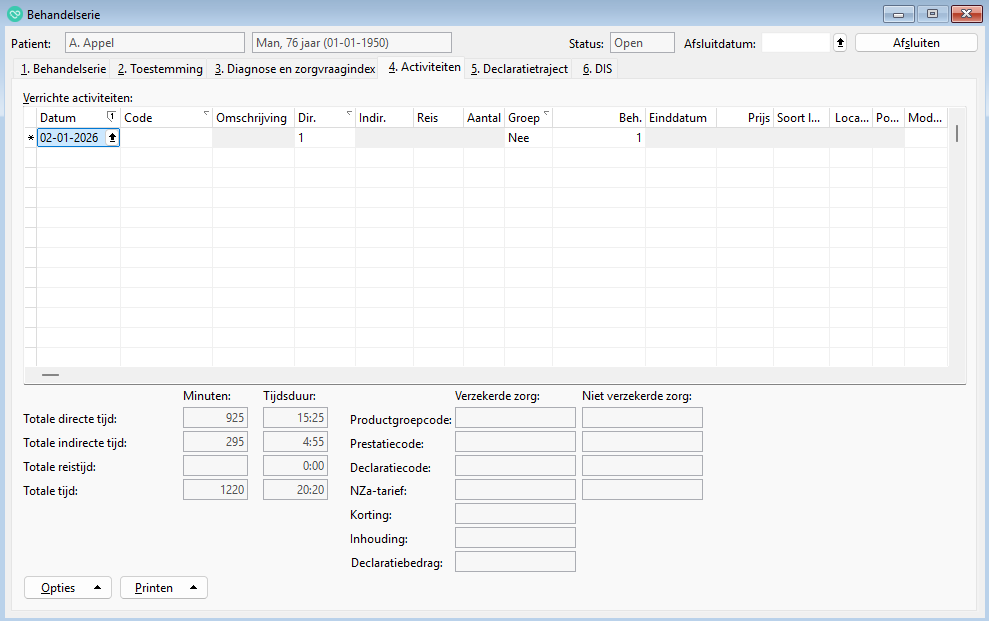Click the Groep cell showing Nee
The height and width of the screenshot is (621, 989).
529,137
